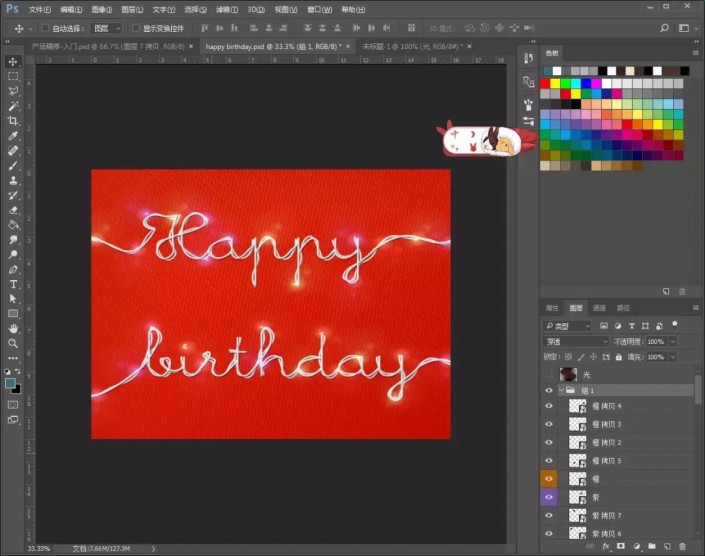Hide the 橙 拷贝 3 layer
This screenshot has height=556, width=705.
[x=549, y=424]
